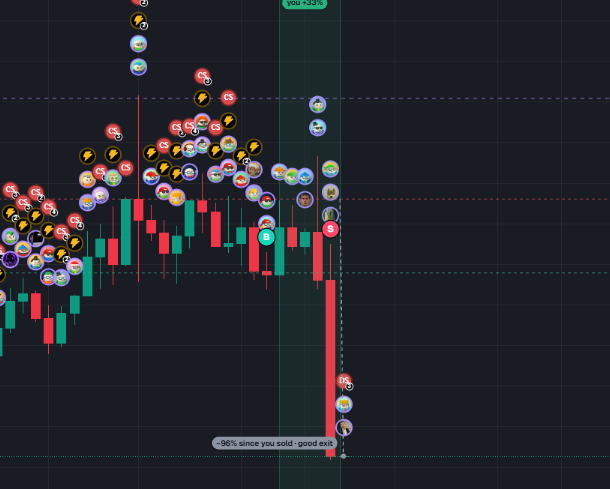The height and width of the screenshot is (489, 610).
Task: Click the topmost CS marker with badge 3
Action: pyautogui.click(x=202, y=76)
